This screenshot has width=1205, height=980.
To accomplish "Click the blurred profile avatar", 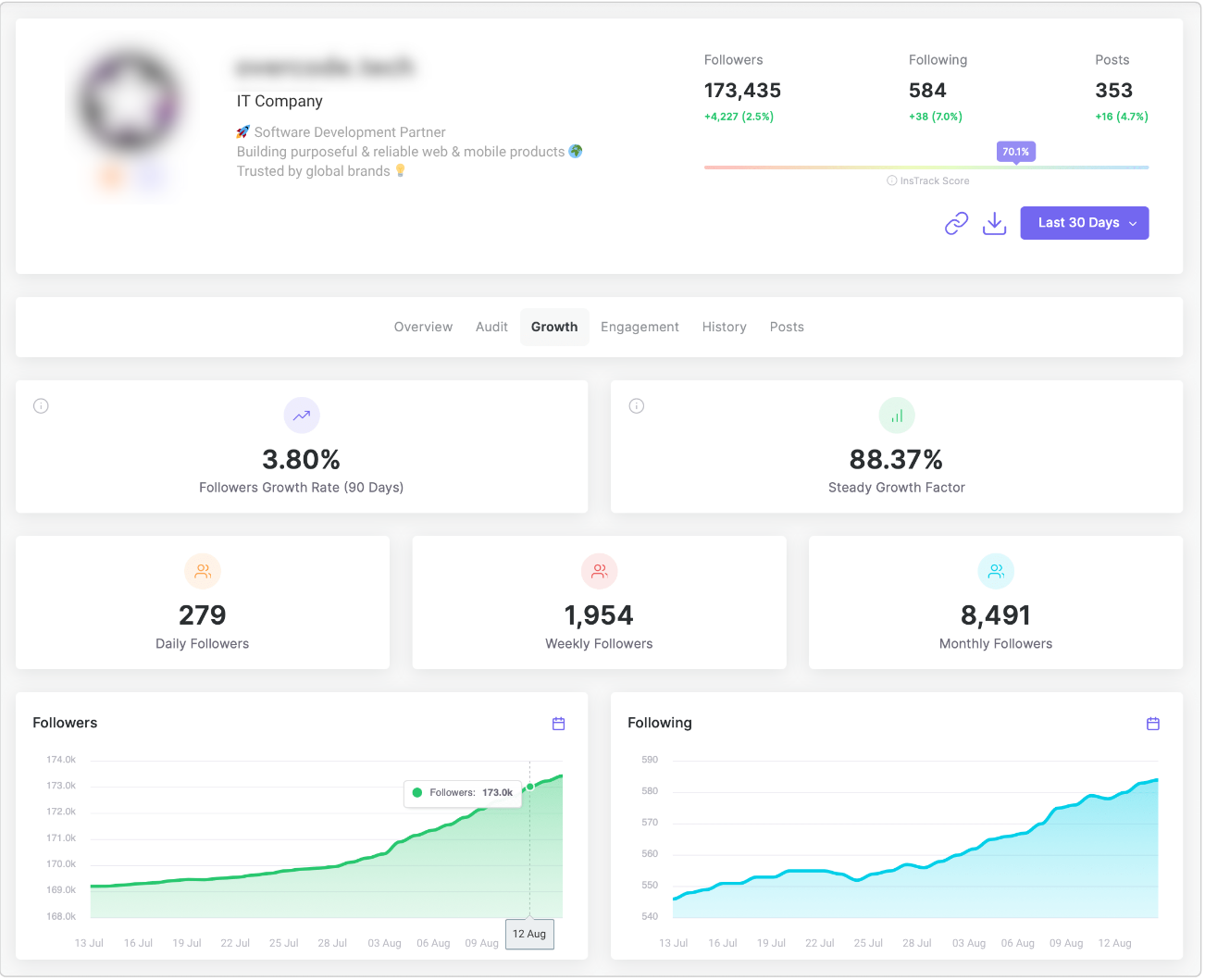I will 130,102.
